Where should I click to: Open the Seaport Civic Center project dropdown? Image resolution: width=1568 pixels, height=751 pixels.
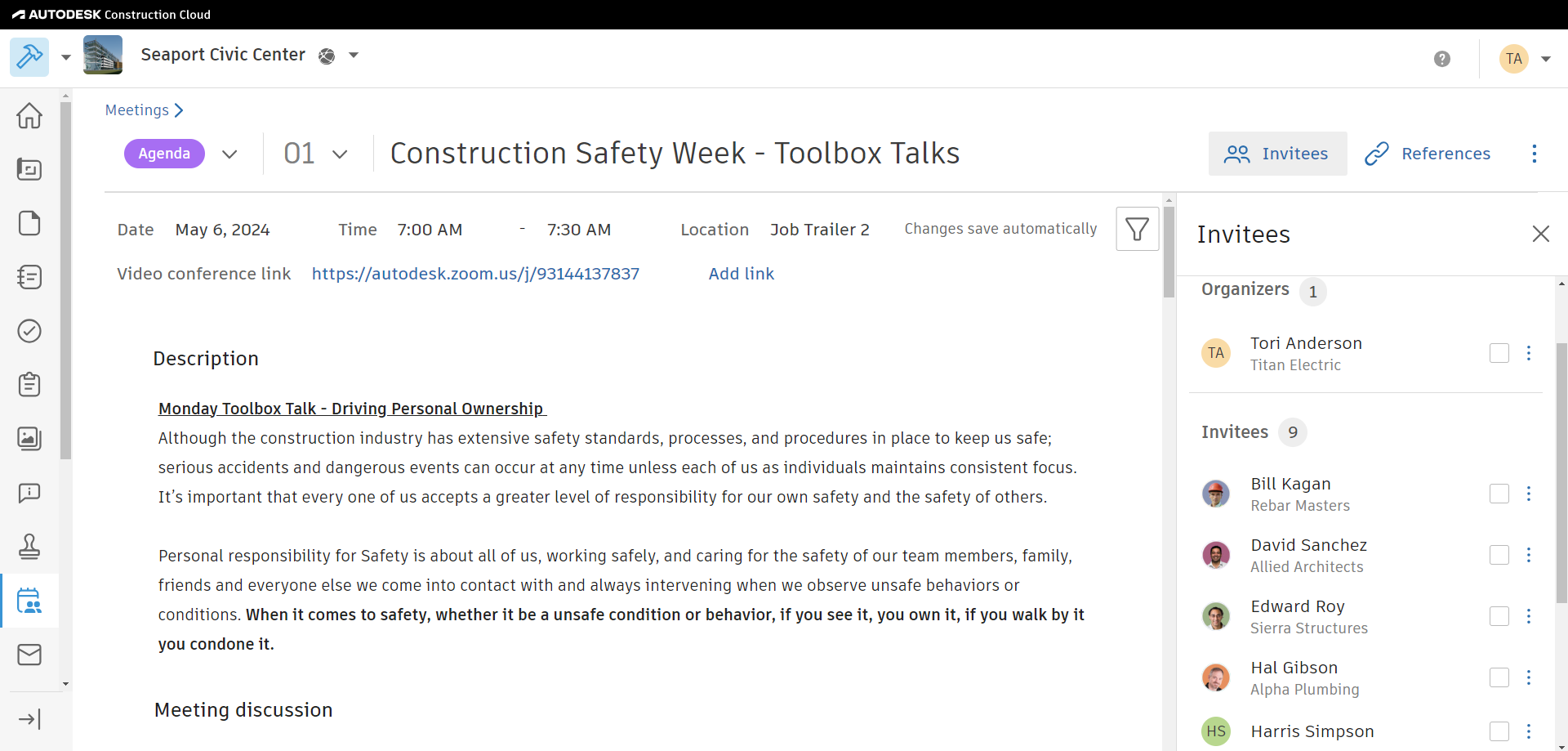tap(354, 56)
